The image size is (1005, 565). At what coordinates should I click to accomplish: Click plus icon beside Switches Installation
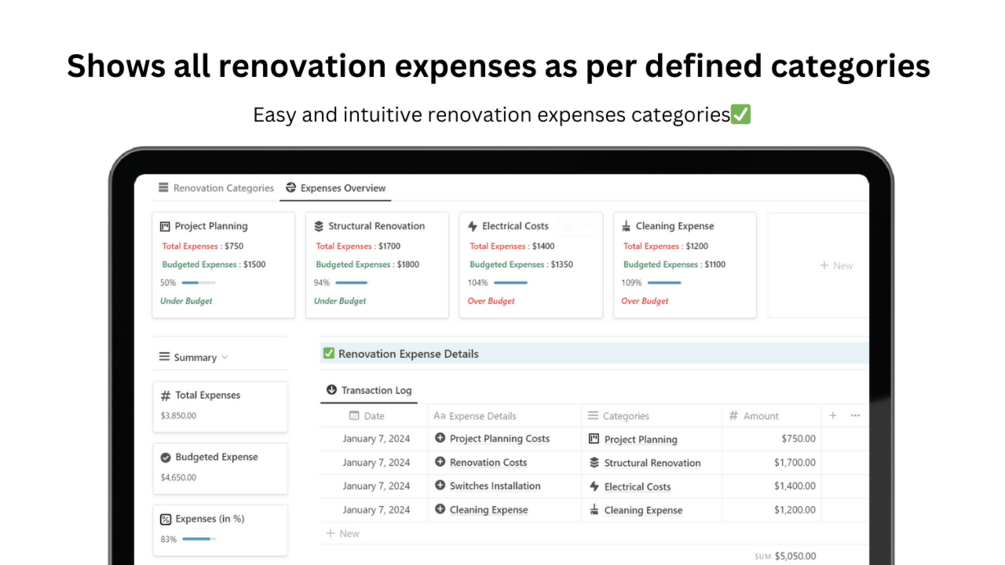(x=440, y=486)
